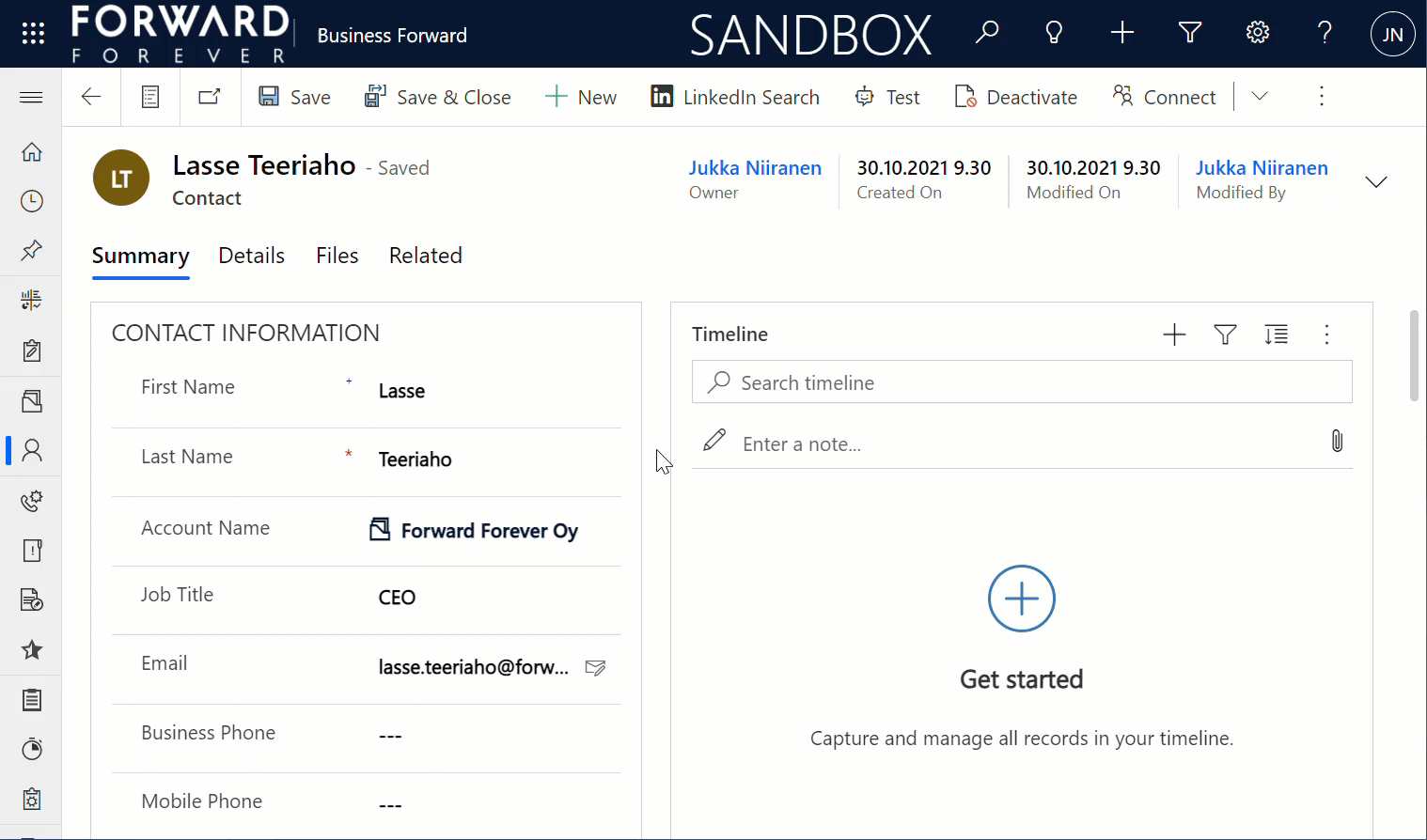This screenshot has height=840, width=1427.
Task: Open the lined clipboard sidebar icon
Action: 32,700
